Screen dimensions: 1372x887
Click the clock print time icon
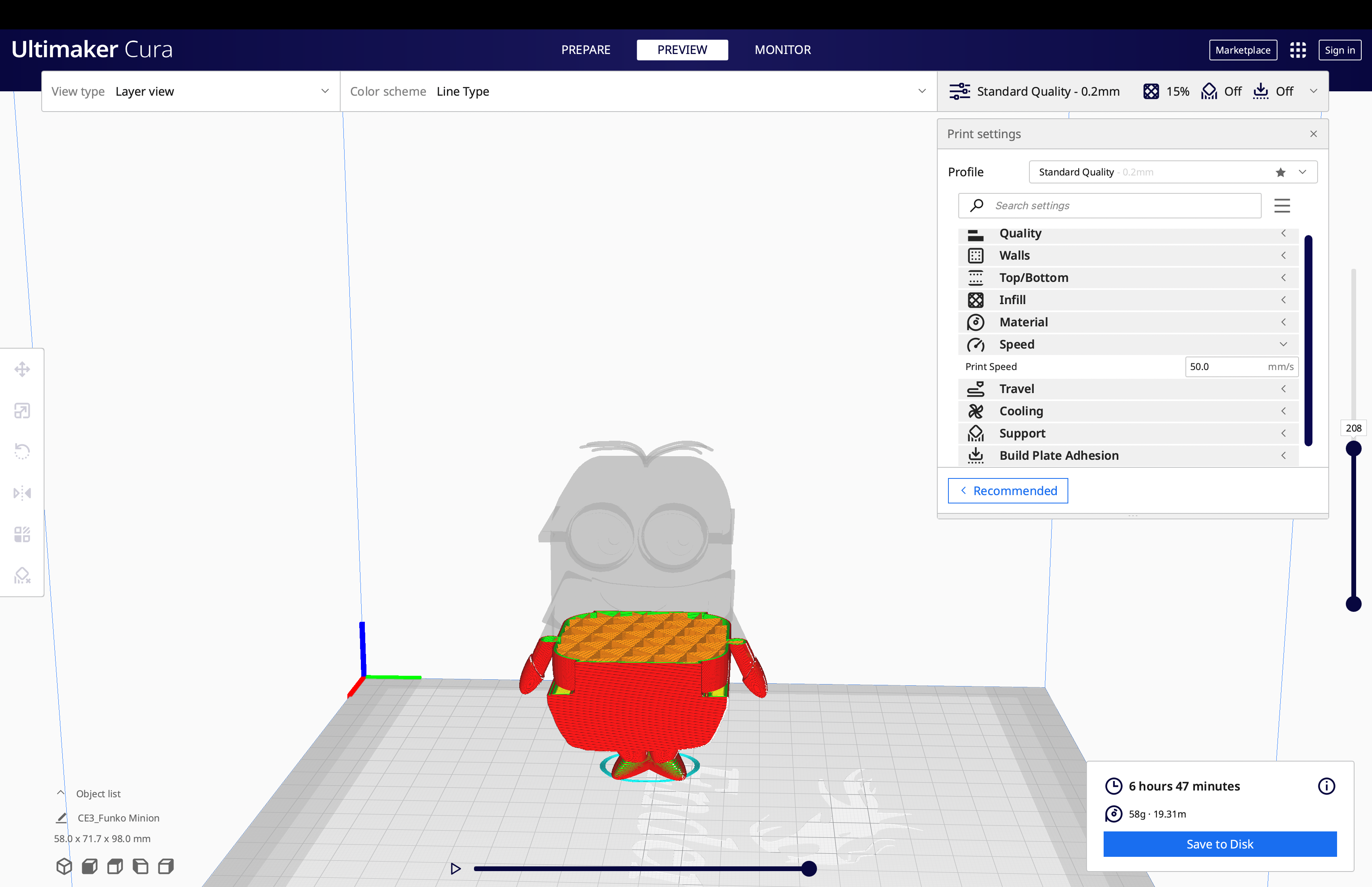coord(1114,786)
